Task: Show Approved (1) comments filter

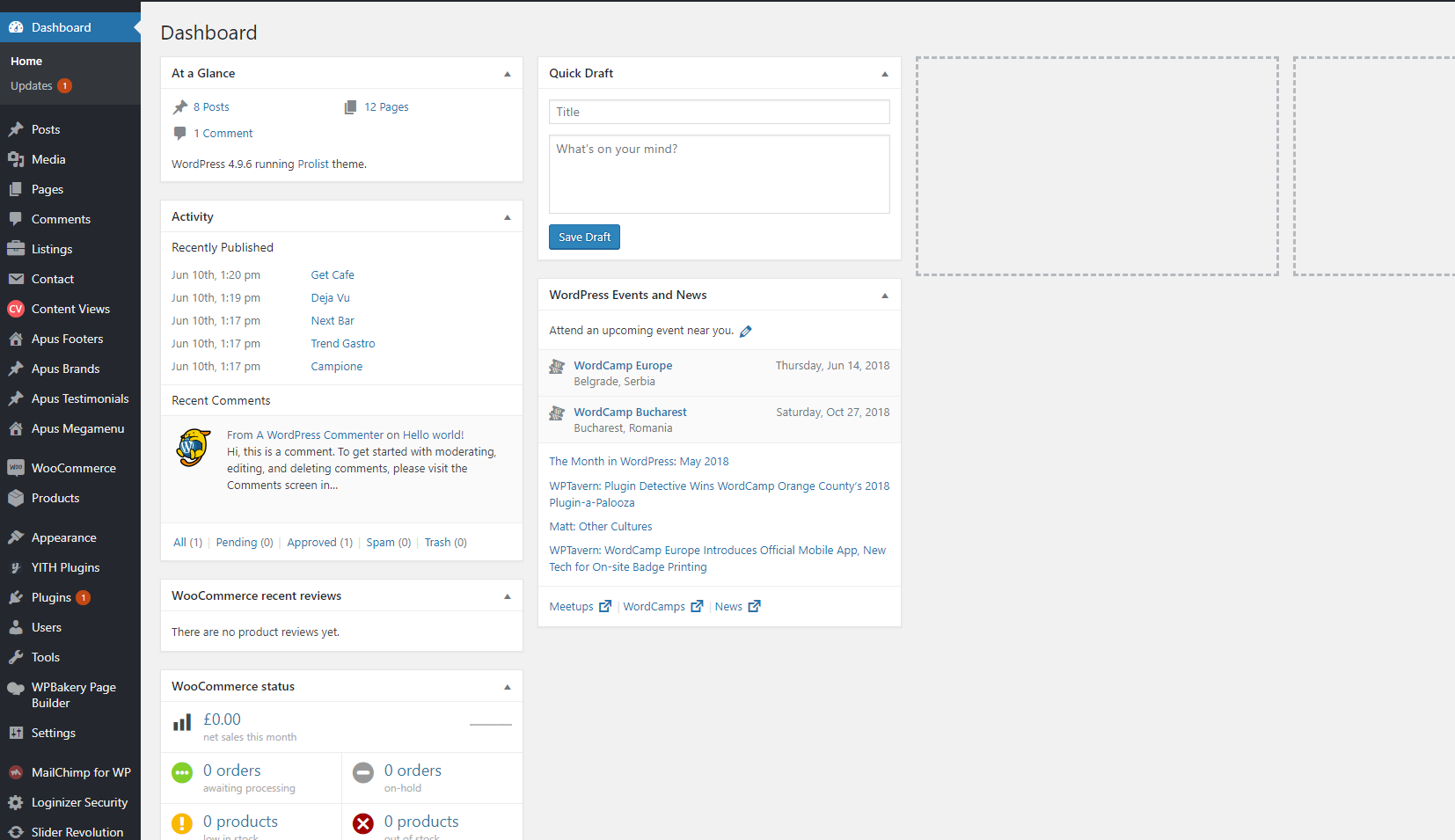Action: [320, 543]
